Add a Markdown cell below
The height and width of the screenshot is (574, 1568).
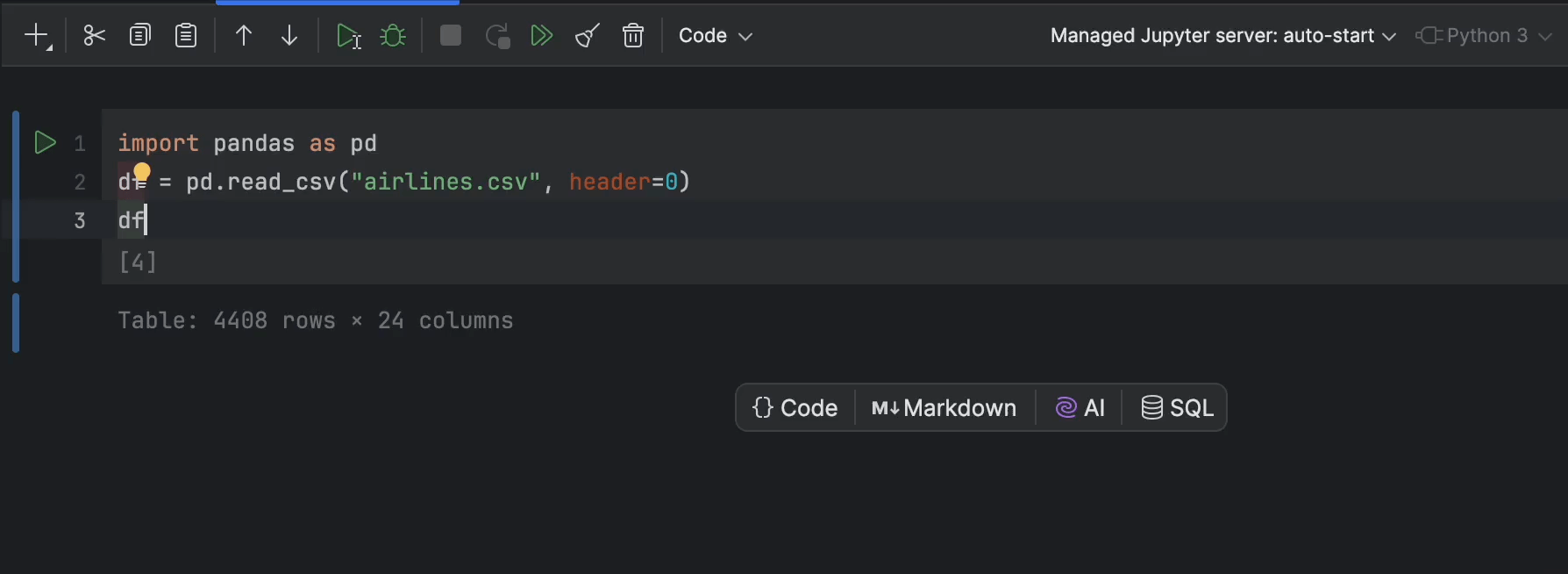pos(944,408)
